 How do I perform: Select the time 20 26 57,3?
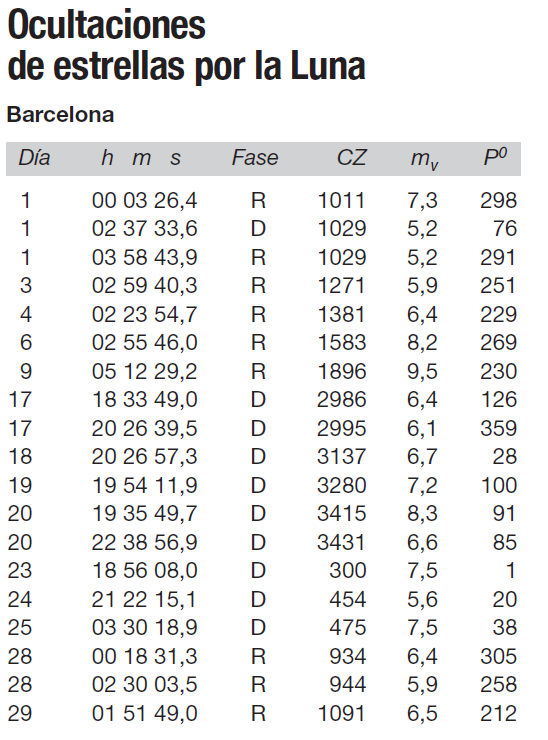tap(144, 457)
